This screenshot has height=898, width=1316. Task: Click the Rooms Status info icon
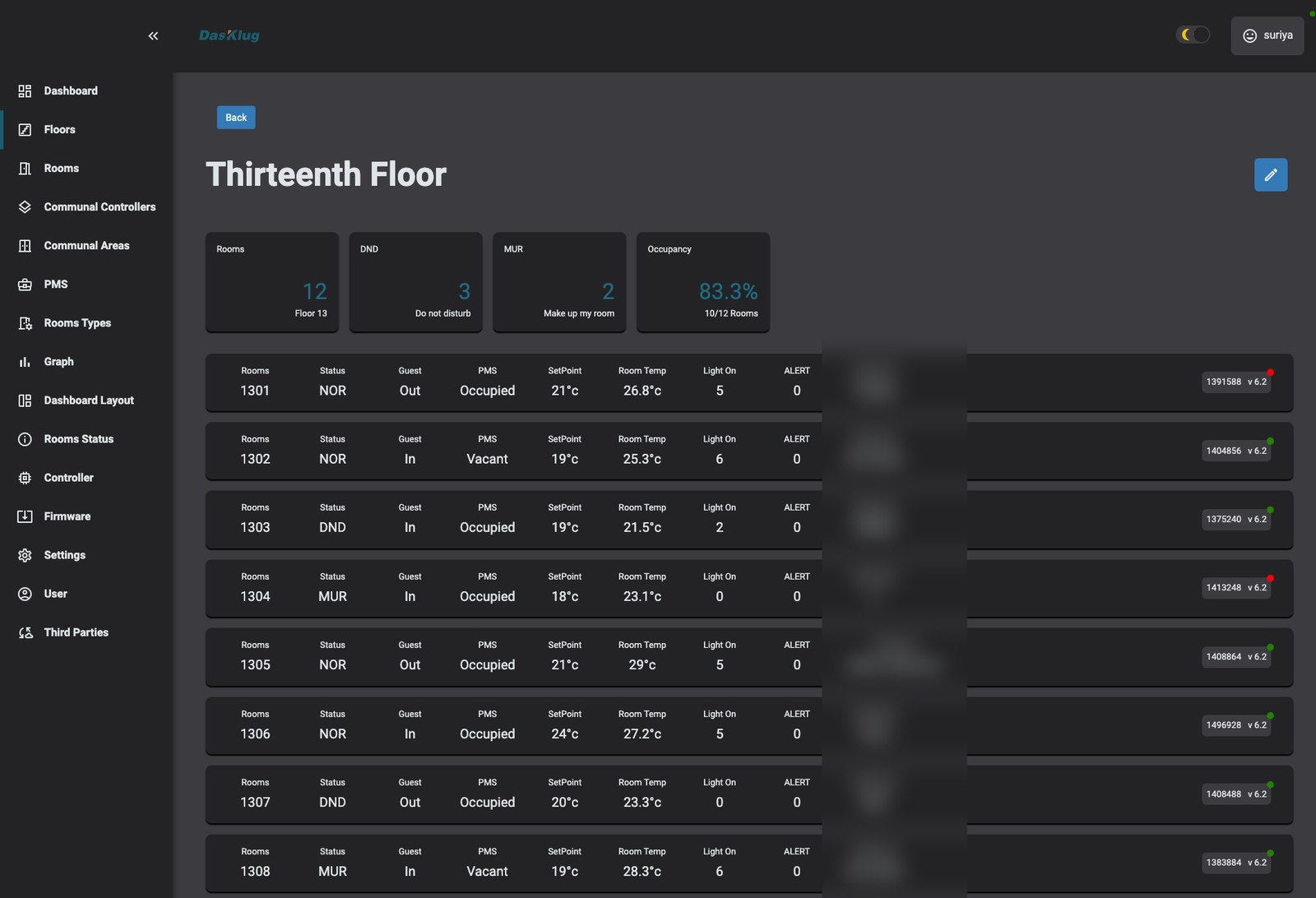(25, 439)
